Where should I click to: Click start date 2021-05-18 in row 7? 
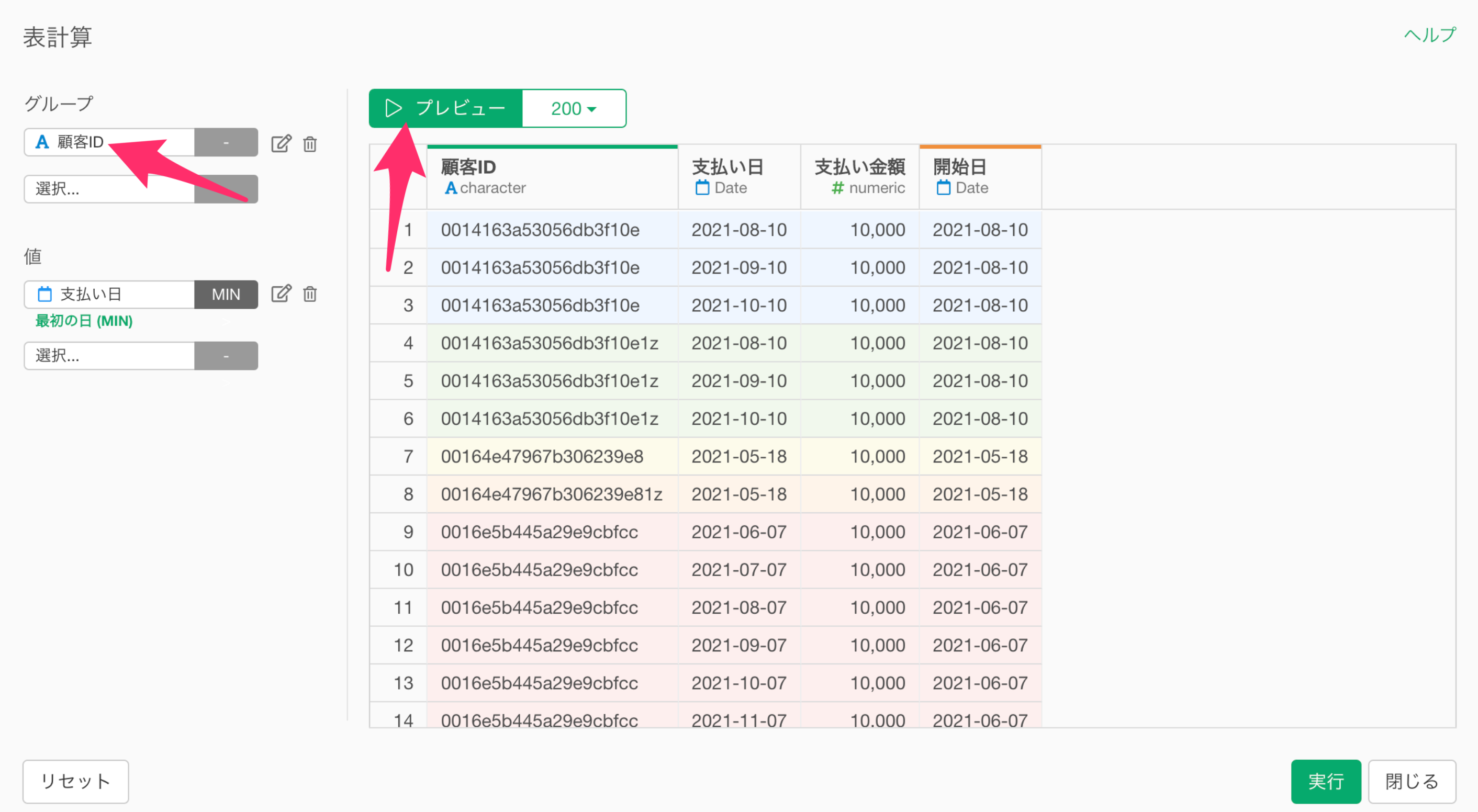pyautogui.click(x=980, y=457)
